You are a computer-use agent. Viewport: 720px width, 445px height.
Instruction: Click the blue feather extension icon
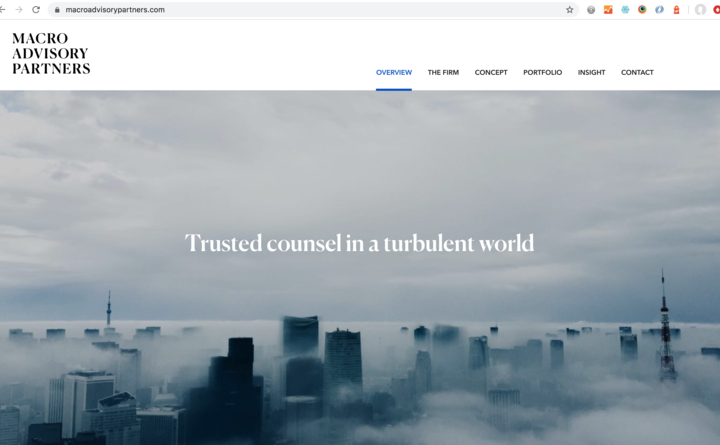(x=659, y=9)
